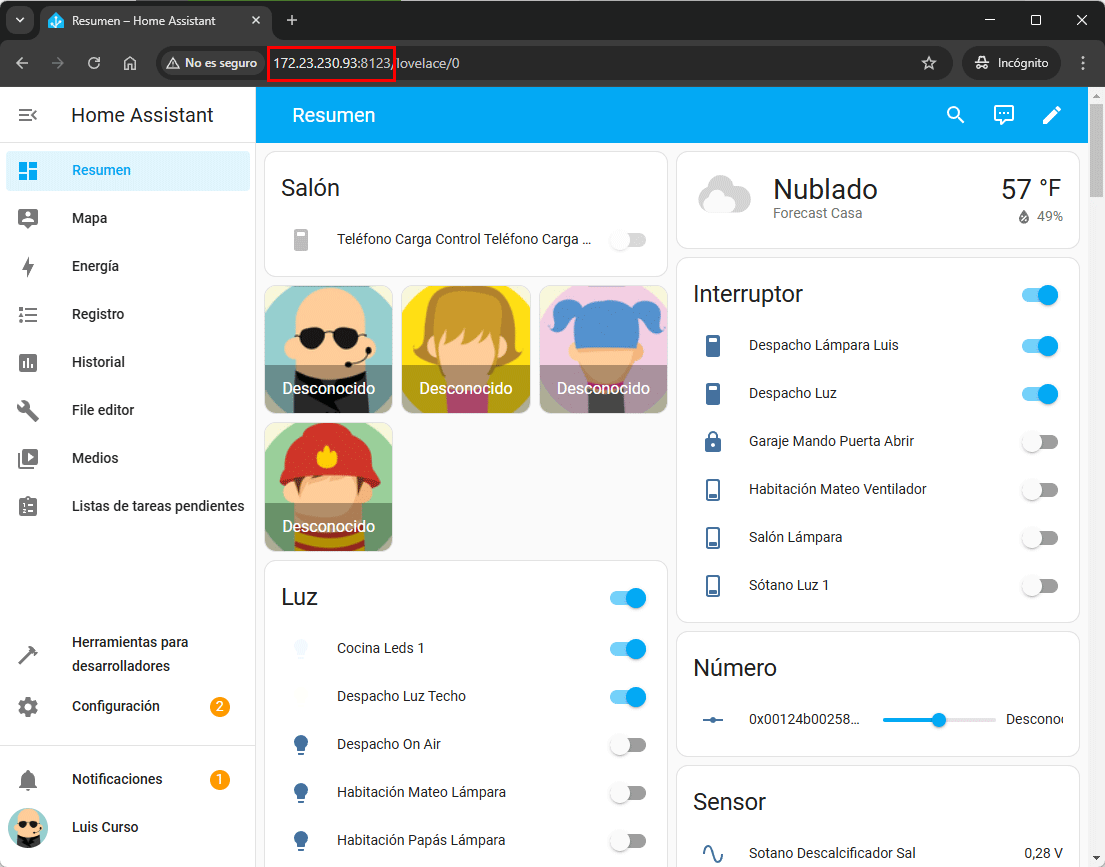Click the search icon in header
This screenshot has height=867, width=1105.
coord(955,115)
